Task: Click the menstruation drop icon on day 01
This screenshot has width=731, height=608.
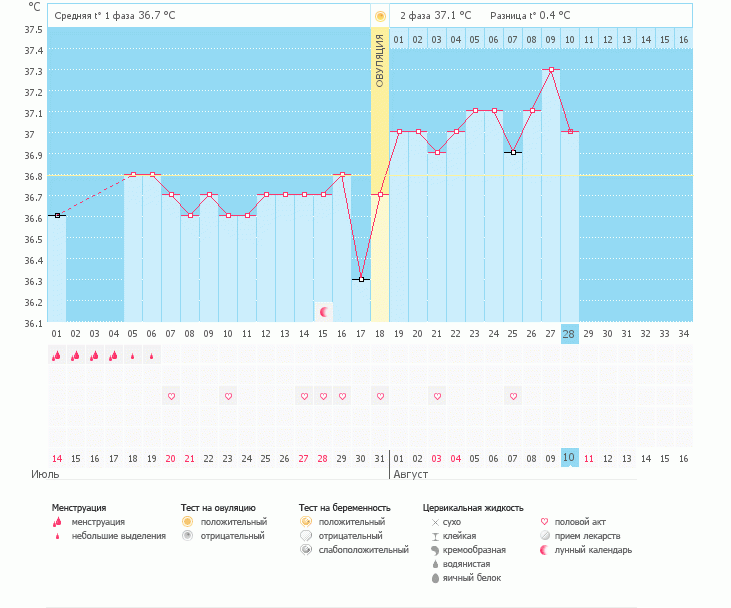Action: point(57,355)
